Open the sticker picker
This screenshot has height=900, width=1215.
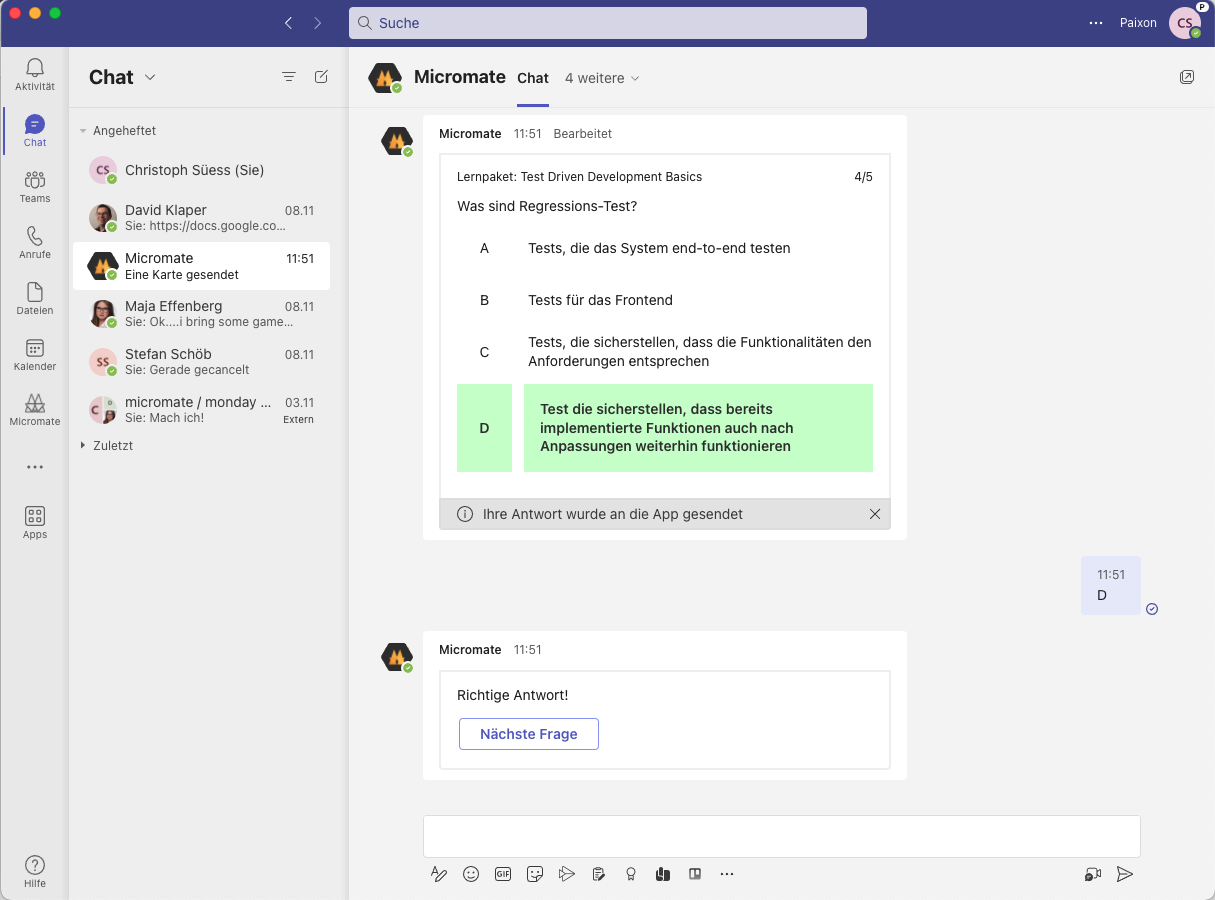(x=535, y=874)
